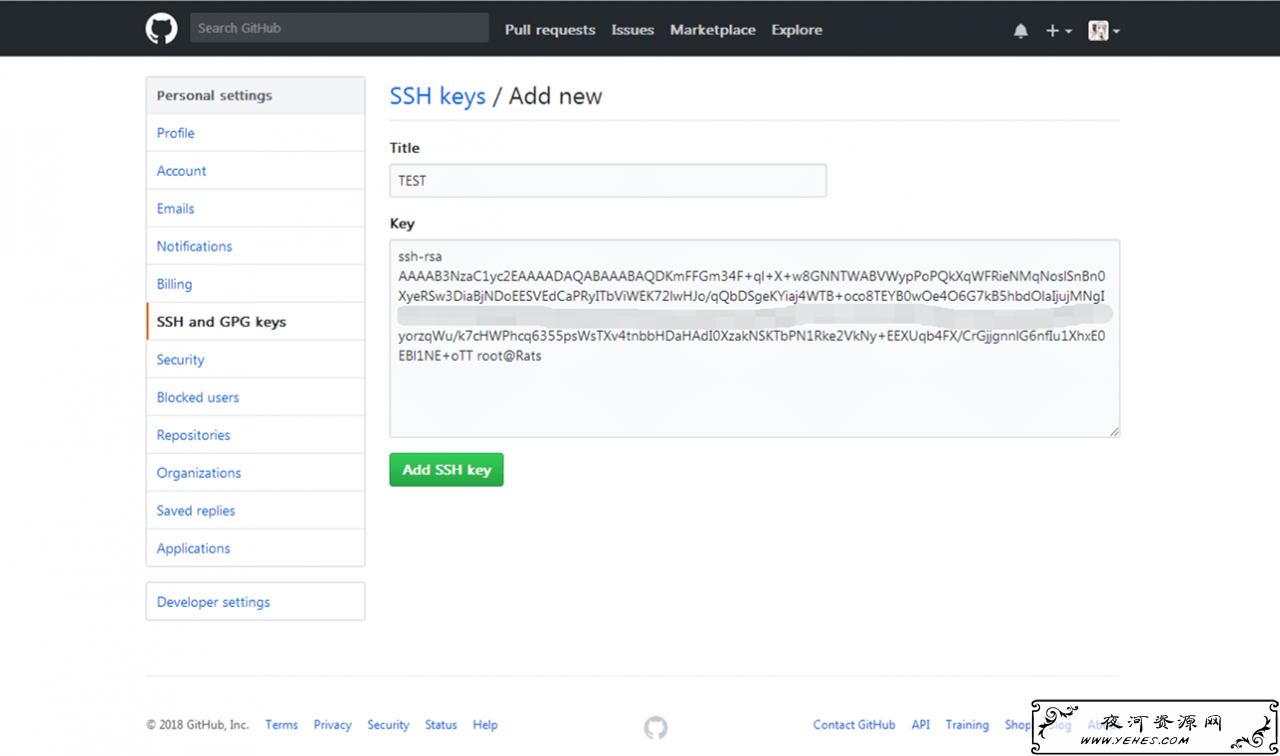Click the Title input containing TEST
This screenshot has width=1280, height=756.
(608, 181)
